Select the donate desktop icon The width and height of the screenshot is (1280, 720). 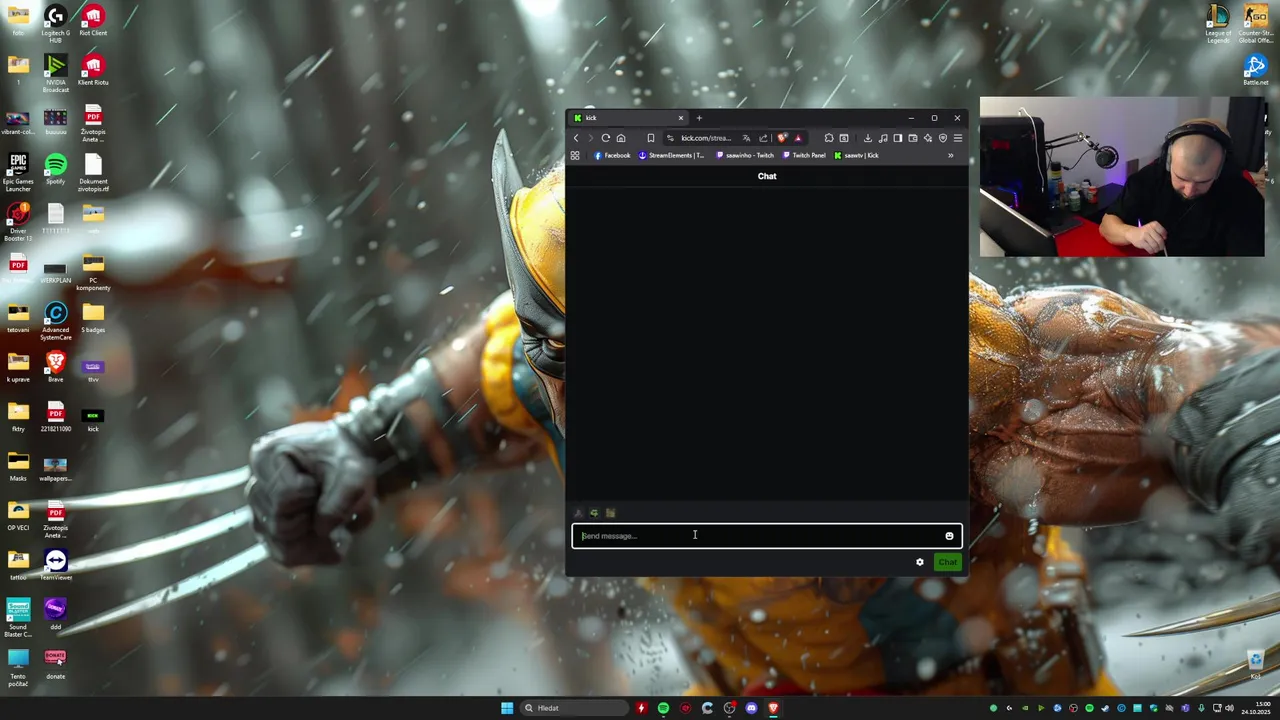pyautogui.click(x=55, y=664)
